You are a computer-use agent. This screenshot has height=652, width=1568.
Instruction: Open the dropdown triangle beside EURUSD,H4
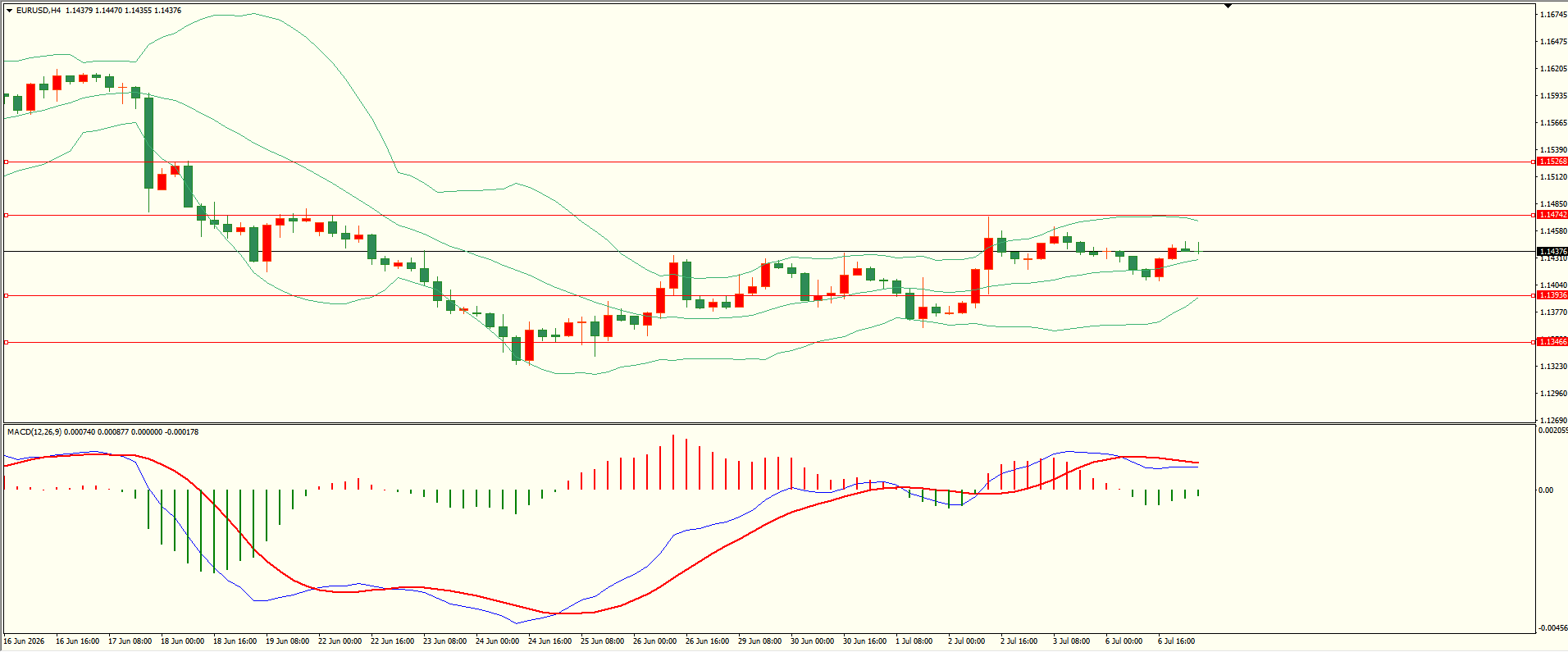(x=9, y=11)
